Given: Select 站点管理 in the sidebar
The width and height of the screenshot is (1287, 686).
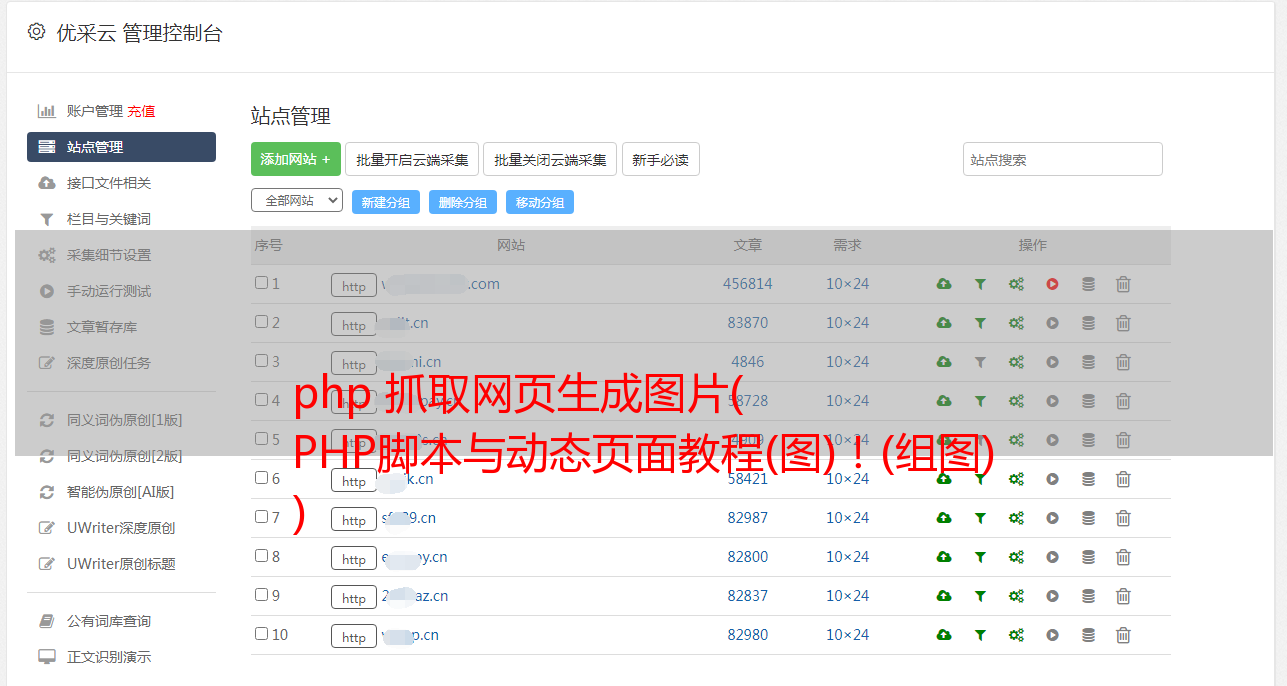Looking at the screenshot, I should (x=121, y=147).
